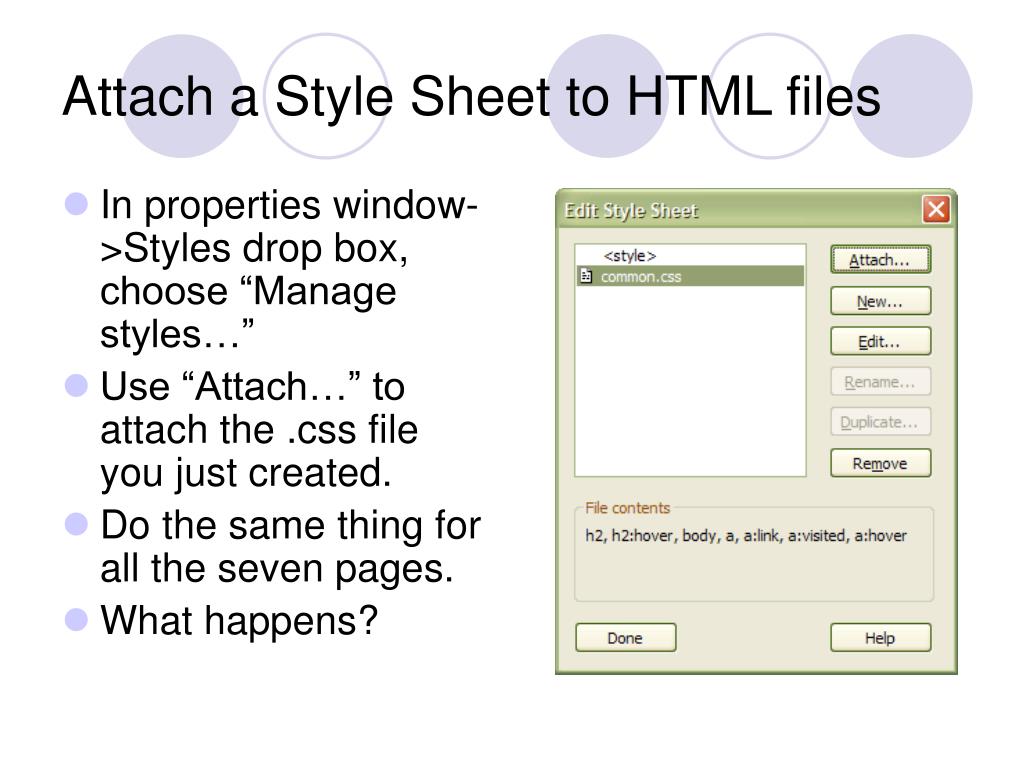Click the disabled Duplicate... button
1024x768 pixels.
[880, 423]
